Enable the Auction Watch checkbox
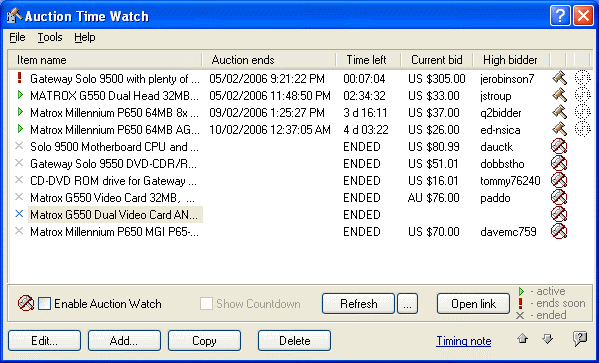This screenshot has height=363, width=599. pyautogui.click(x=44, y=304)
